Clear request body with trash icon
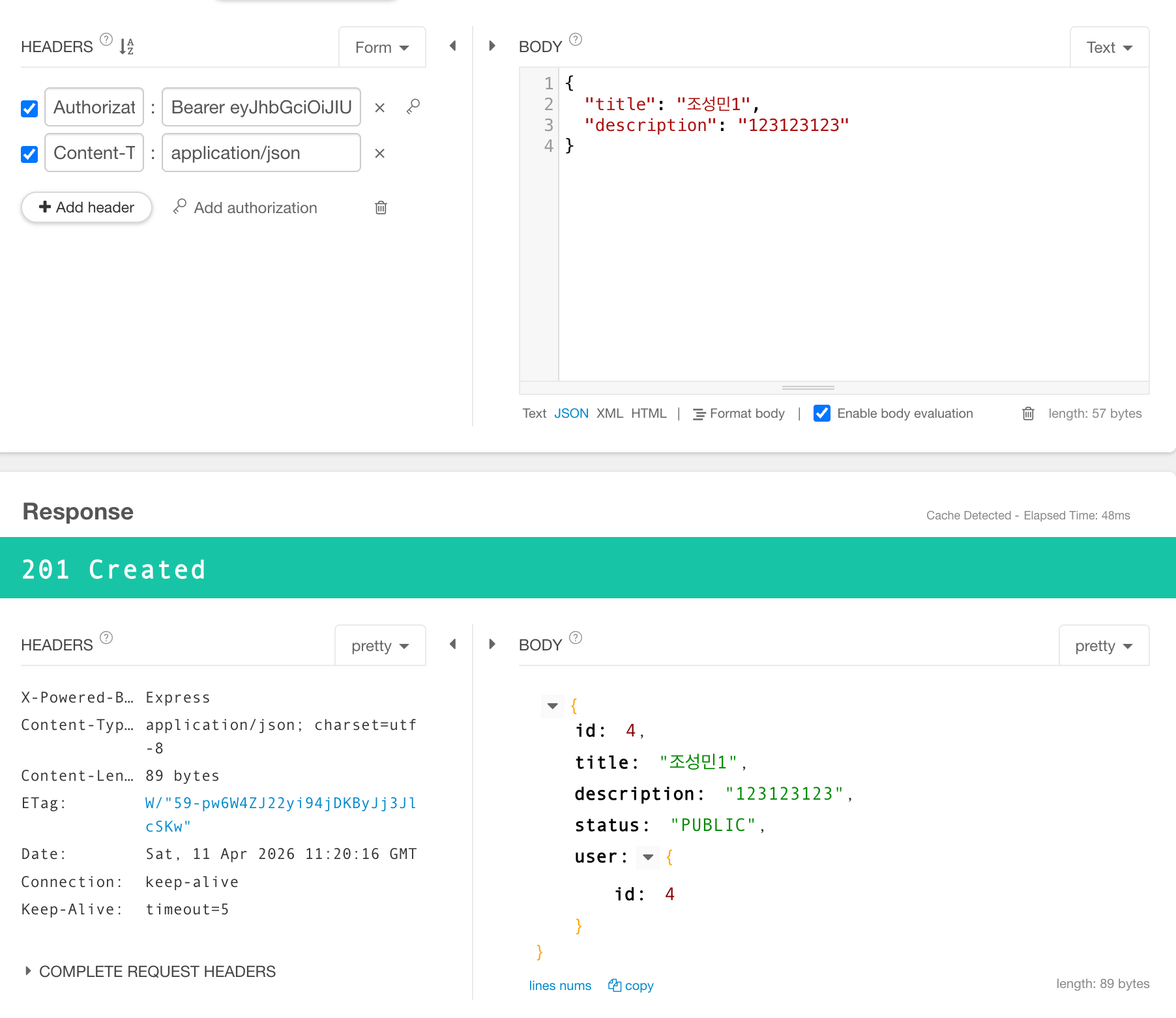This screenshot has width=1176, height=1018. click(x=1028, y=413)
